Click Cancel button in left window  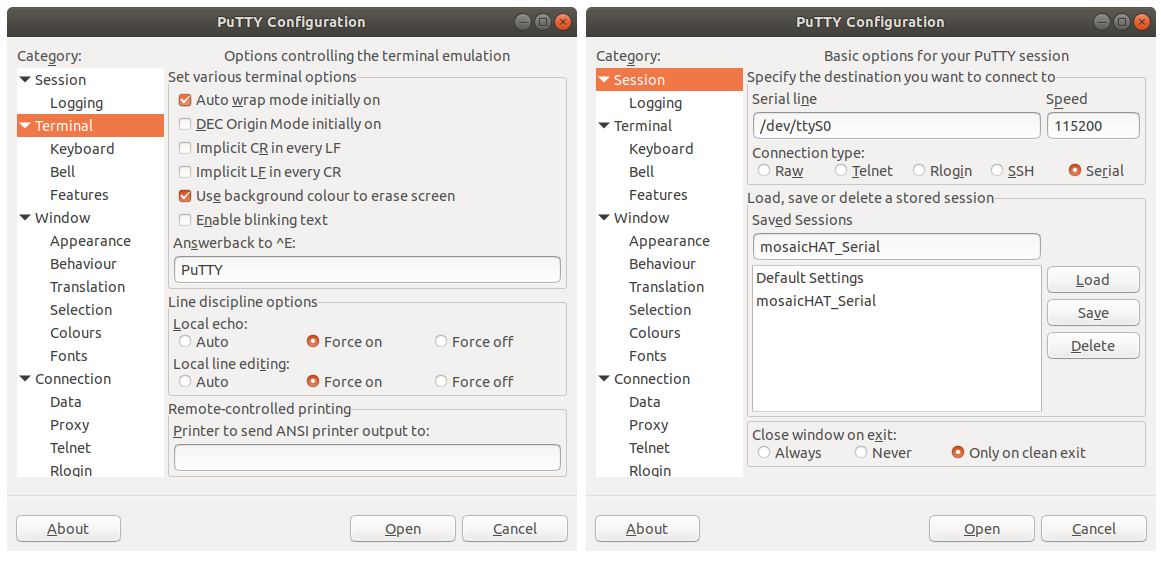point(515,528)
